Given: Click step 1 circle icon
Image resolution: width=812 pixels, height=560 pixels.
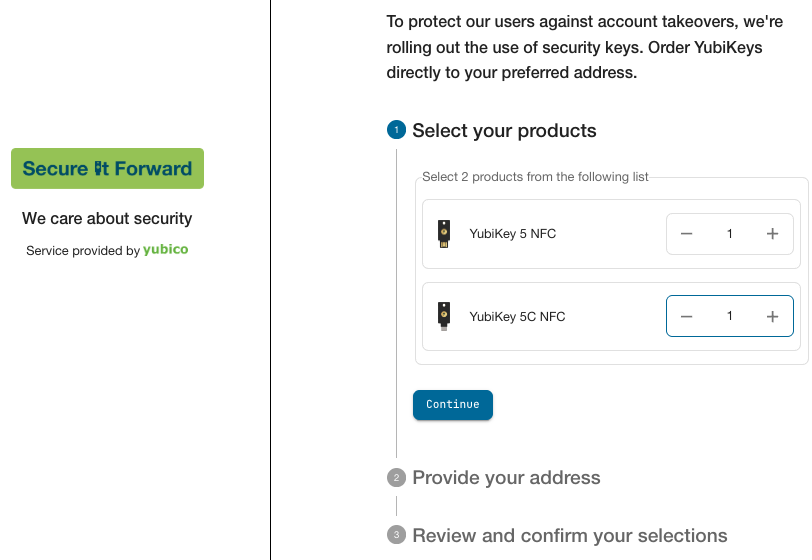Looking at the screenshot, I should [x=396, y=130].
